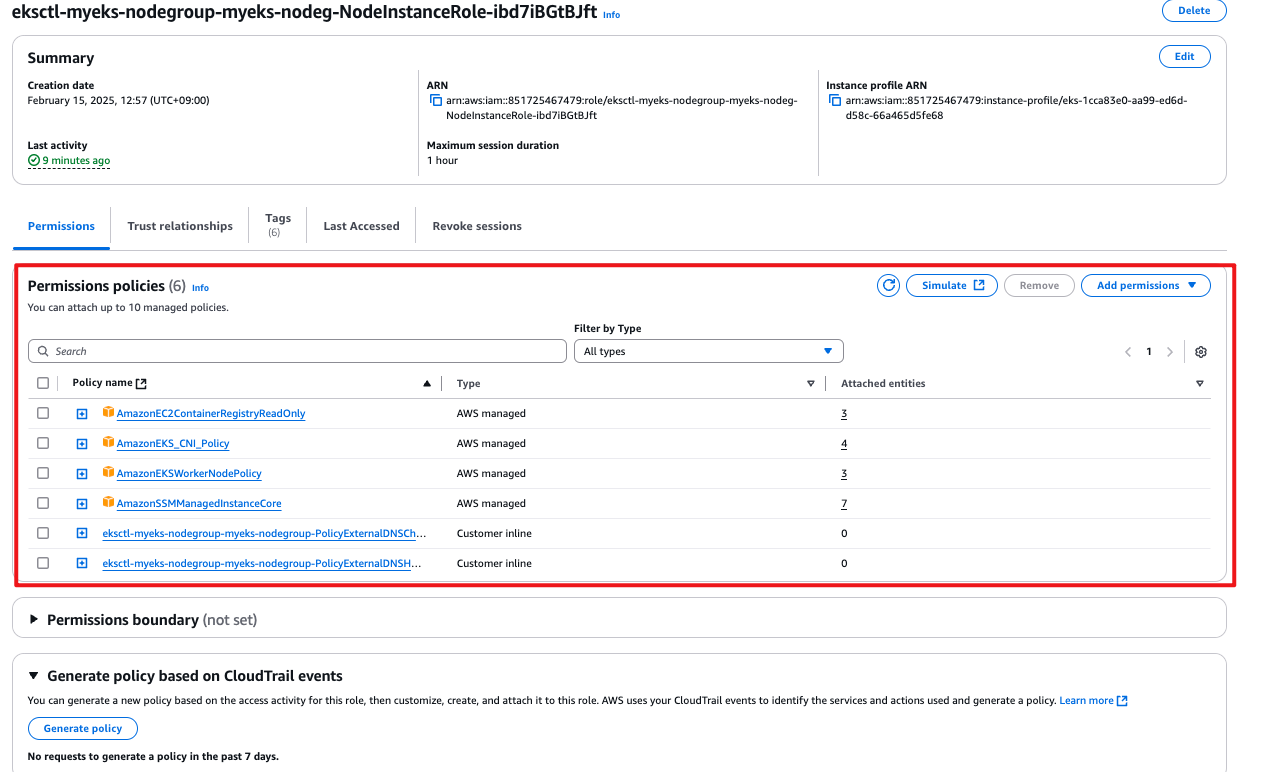Sort the Type column
This screenshot has width=1288, height=772.
[x=811, y=383]
